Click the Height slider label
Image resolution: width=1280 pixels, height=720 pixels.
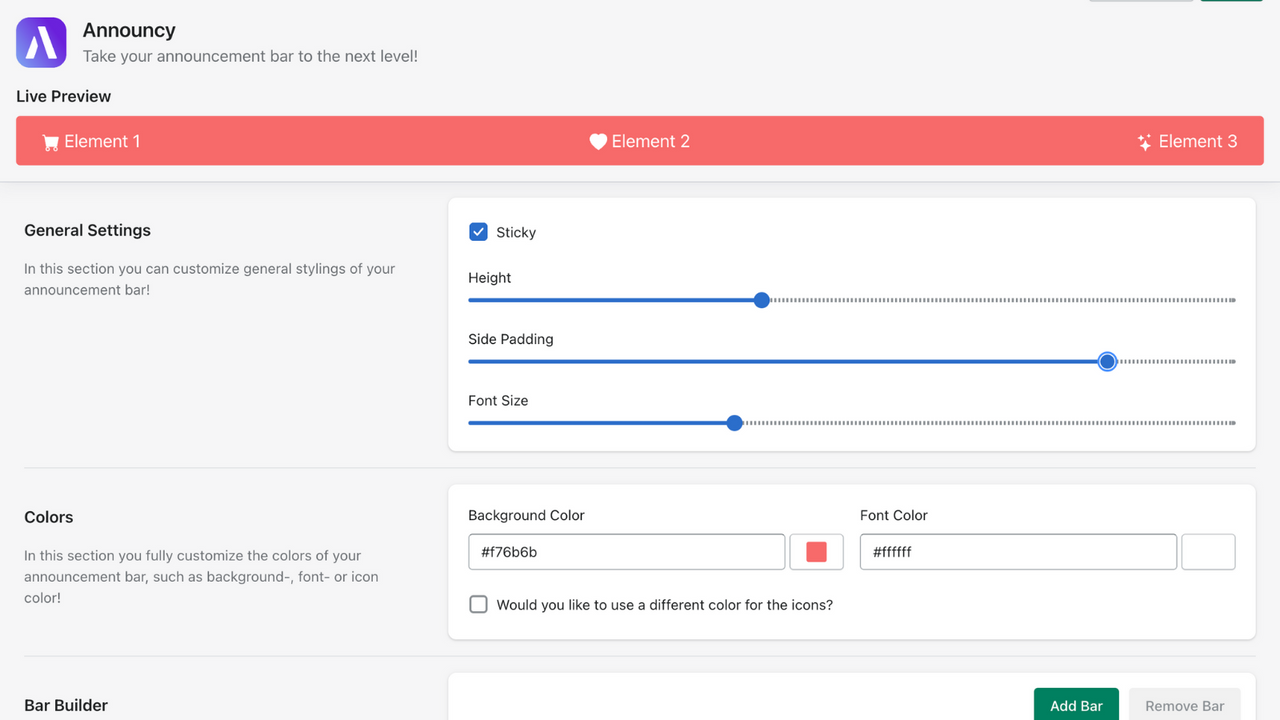[490, 278]
